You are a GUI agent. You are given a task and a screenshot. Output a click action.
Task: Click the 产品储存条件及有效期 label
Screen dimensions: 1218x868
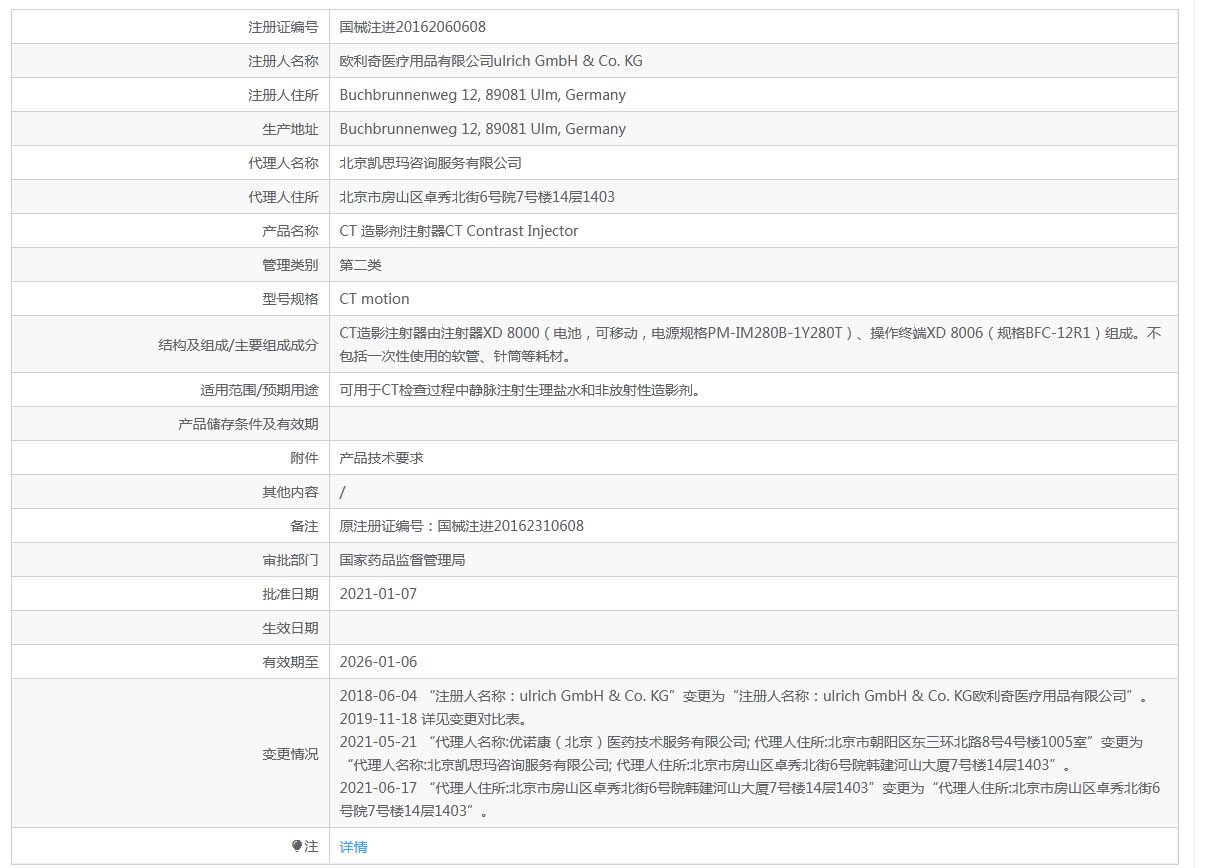(x=248, y=424)
